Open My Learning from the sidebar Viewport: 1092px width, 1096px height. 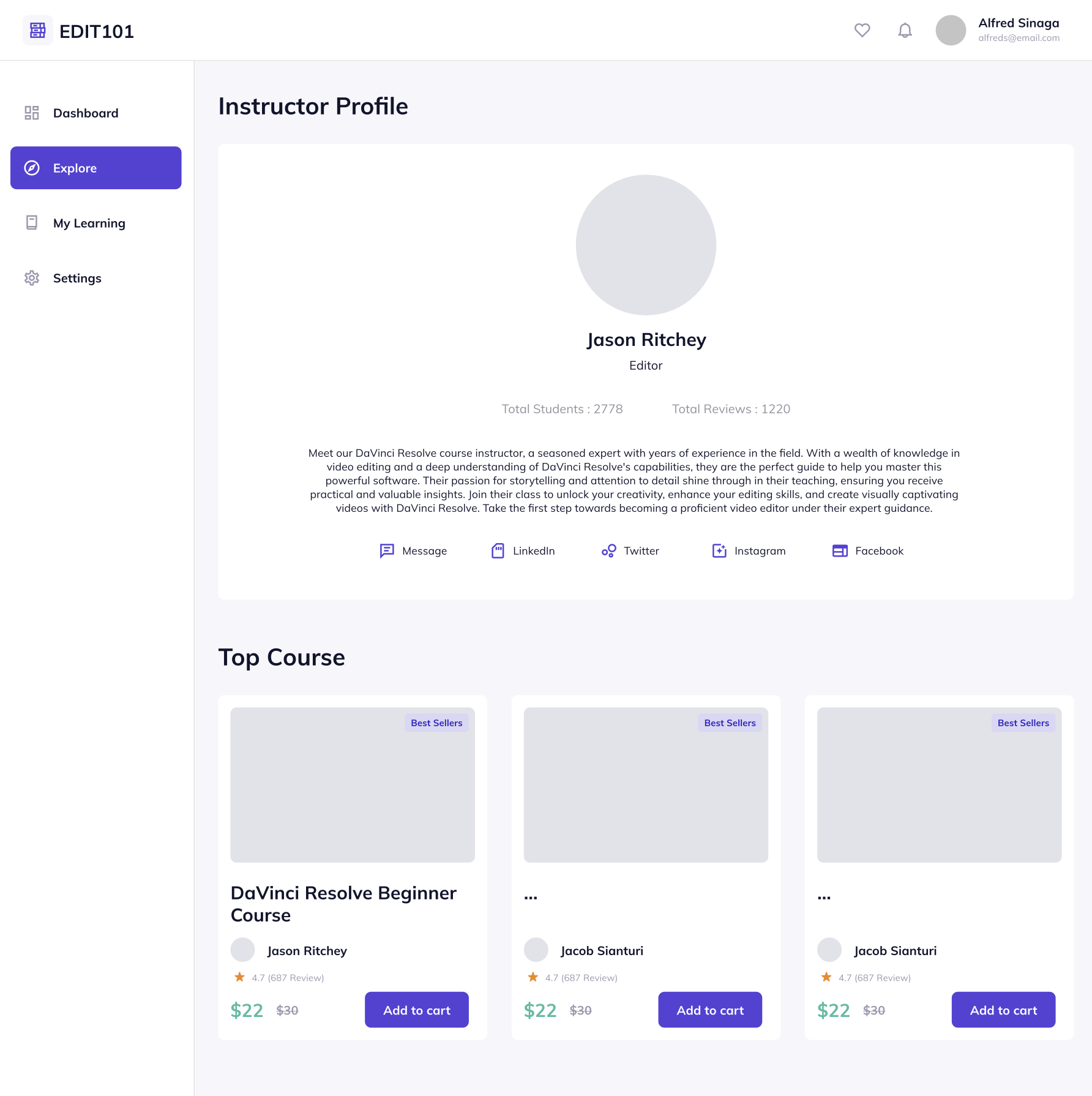pos(89,223)
